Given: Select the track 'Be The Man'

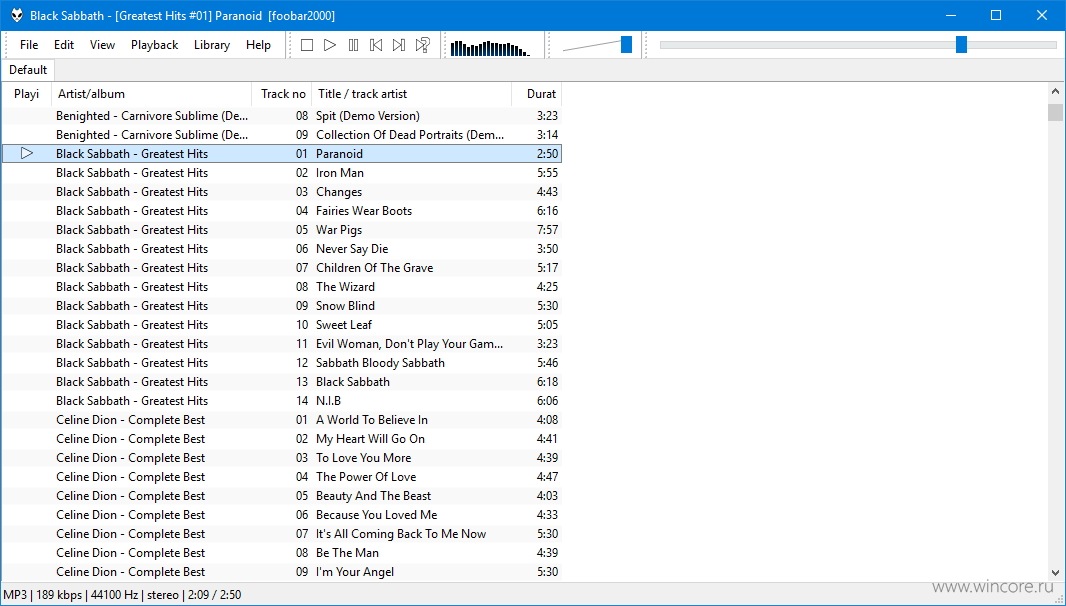Looking at the screenshot, I should coord(281,554).
